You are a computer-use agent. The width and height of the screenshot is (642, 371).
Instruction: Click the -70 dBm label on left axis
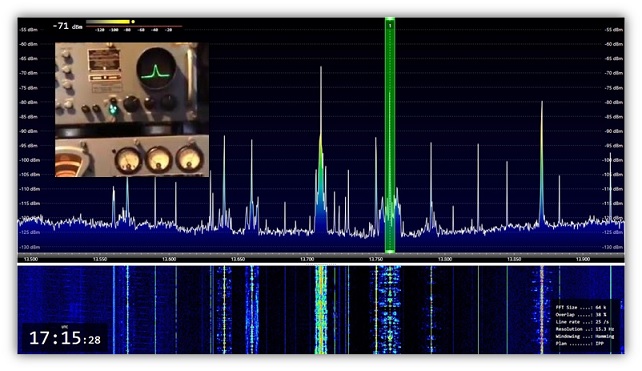(x=29, y=73)
